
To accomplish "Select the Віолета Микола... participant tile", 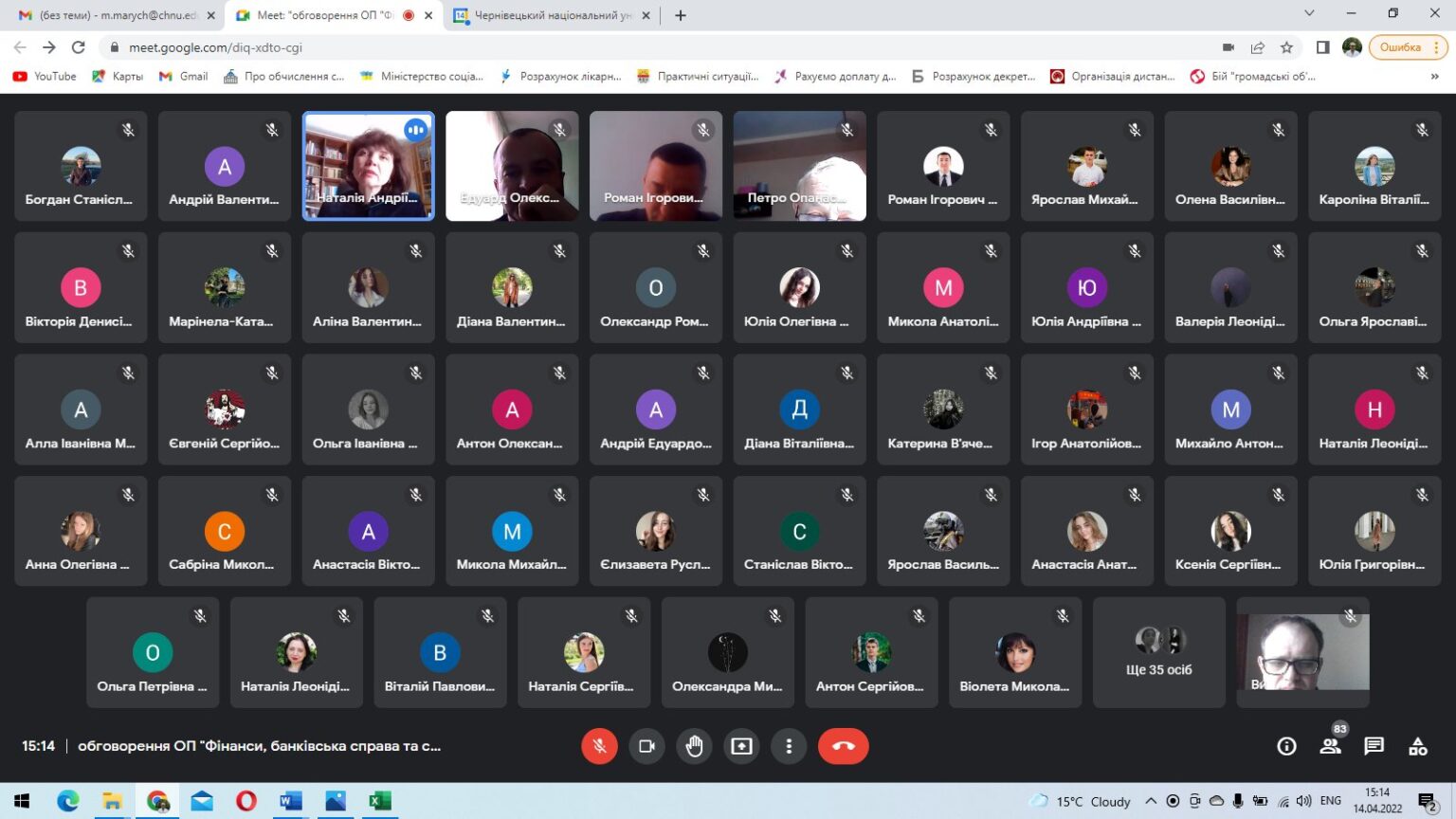I will (1014, 652).
